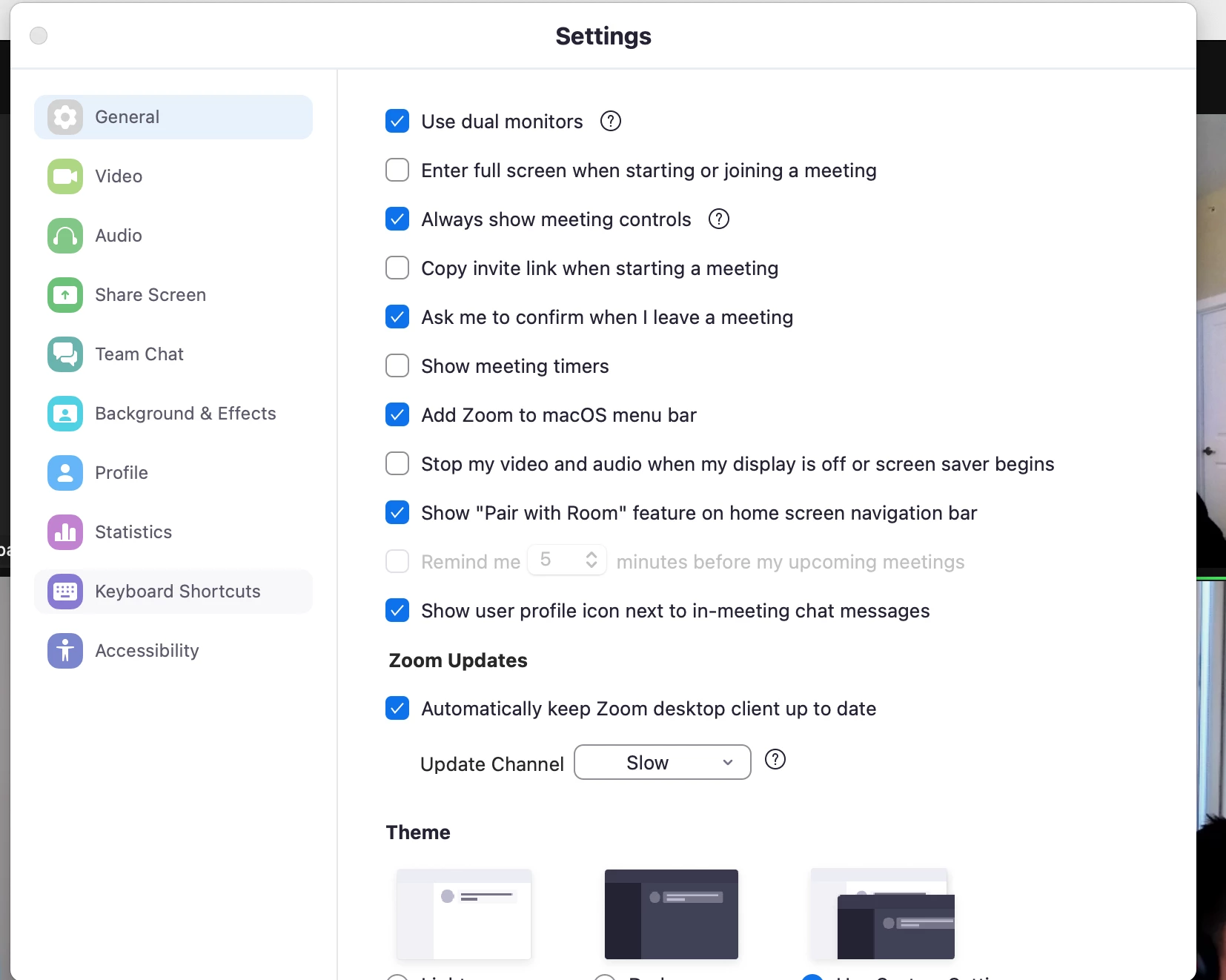Screen dimensions: 1226x980
Task: Click the Video camera icon
Action: coord(65,176)
